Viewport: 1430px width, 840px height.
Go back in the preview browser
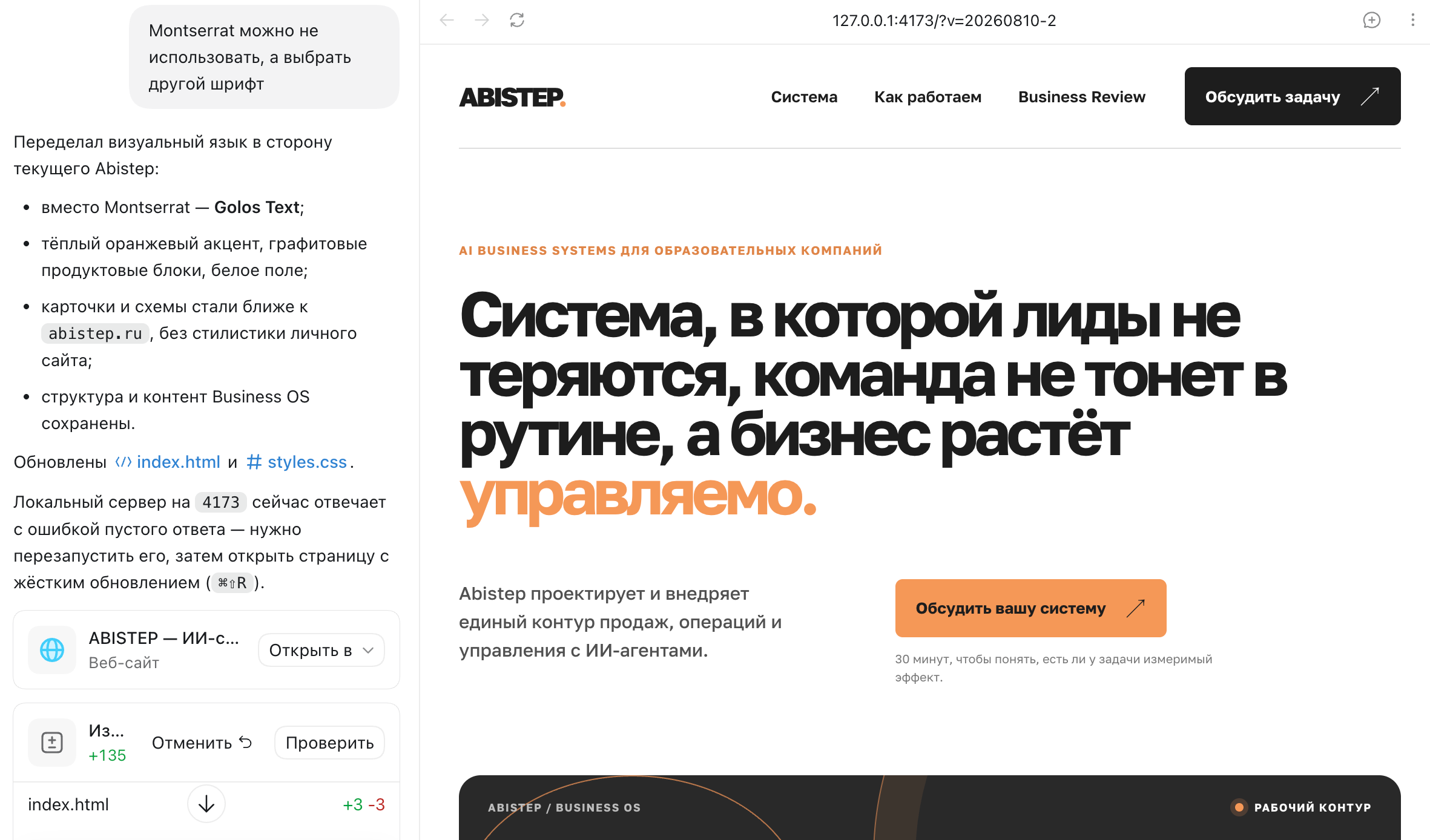(447, 21)
